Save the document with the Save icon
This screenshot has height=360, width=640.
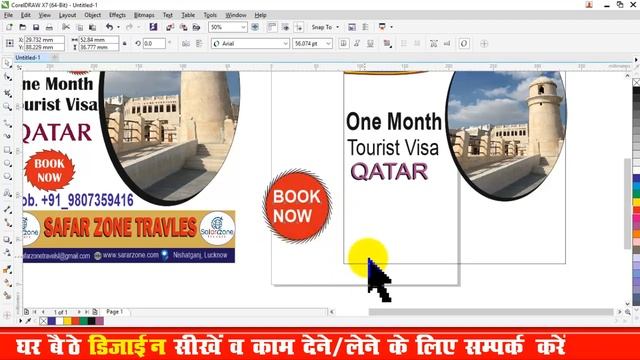tap(36, 27)
